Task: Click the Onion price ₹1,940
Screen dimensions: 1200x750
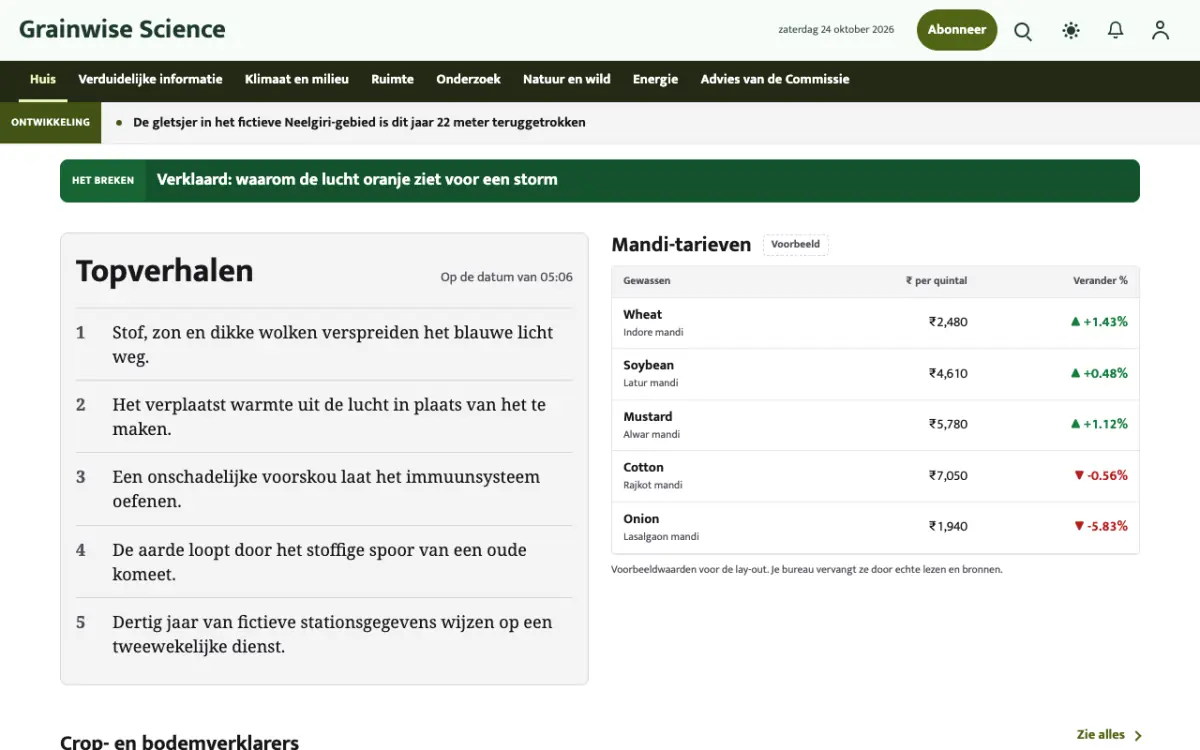Action: [948, 526]
